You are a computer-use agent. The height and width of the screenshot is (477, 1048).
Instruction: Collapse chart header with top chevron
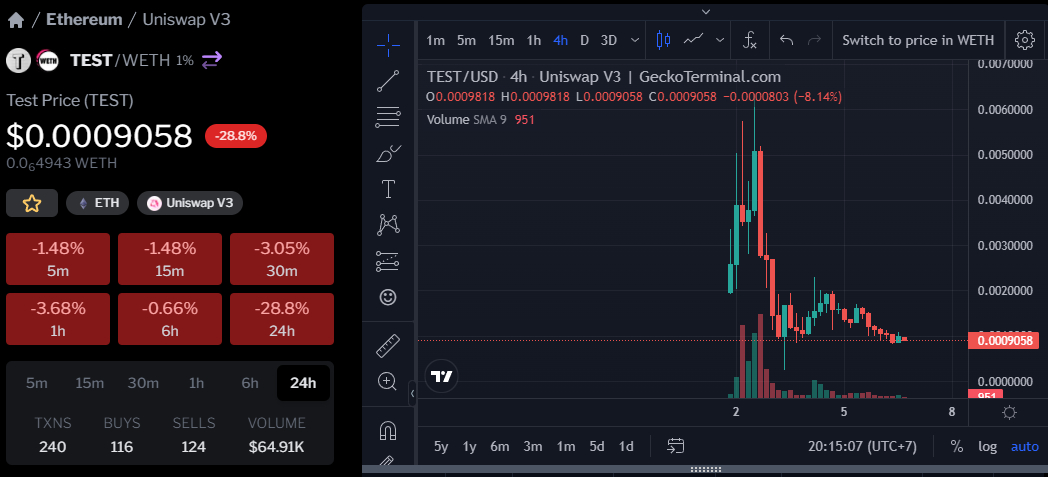[x=705, y=11]
